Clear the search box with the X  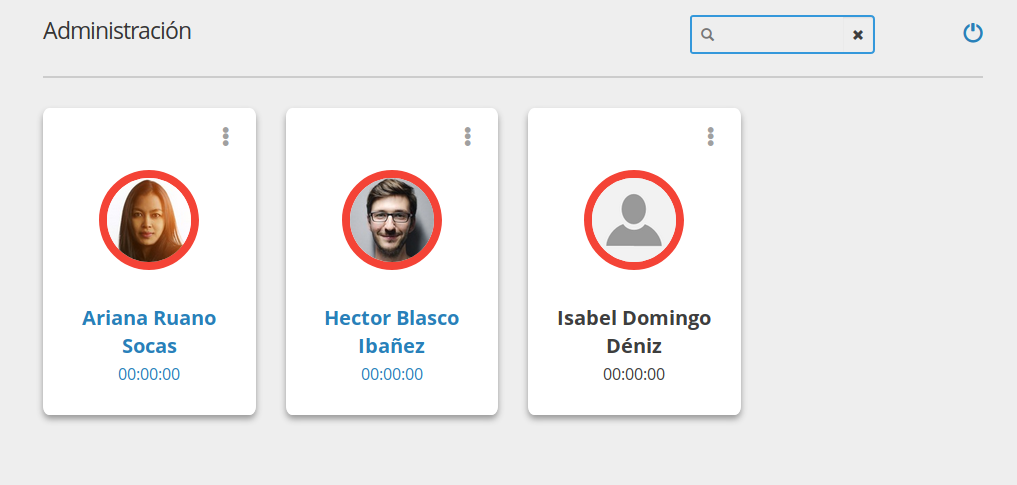point(857,35)
